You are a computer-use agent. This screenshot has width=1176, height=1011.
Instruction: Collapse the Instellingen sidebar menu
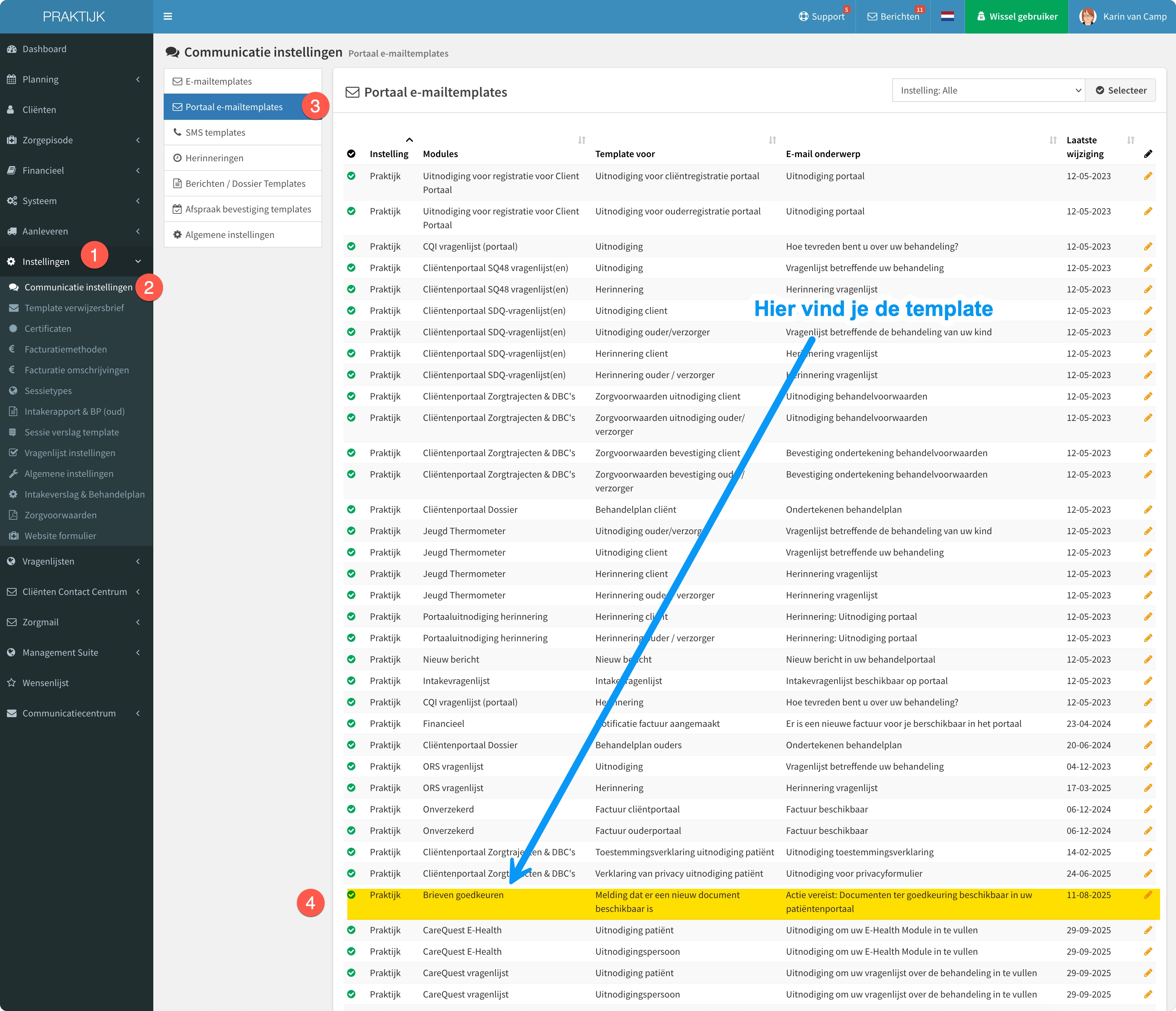(77, 262)
